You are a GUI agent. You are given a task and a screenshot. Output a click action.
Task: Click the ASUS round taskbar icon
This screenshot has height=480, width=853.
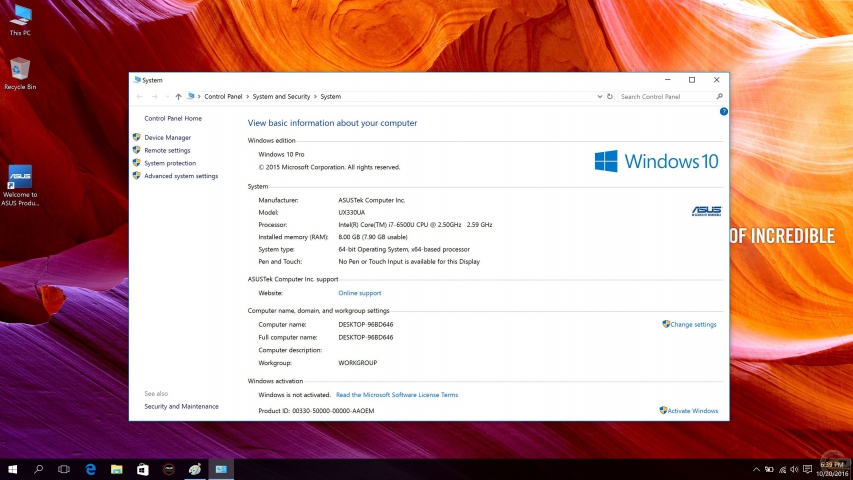tap(169, 469)
